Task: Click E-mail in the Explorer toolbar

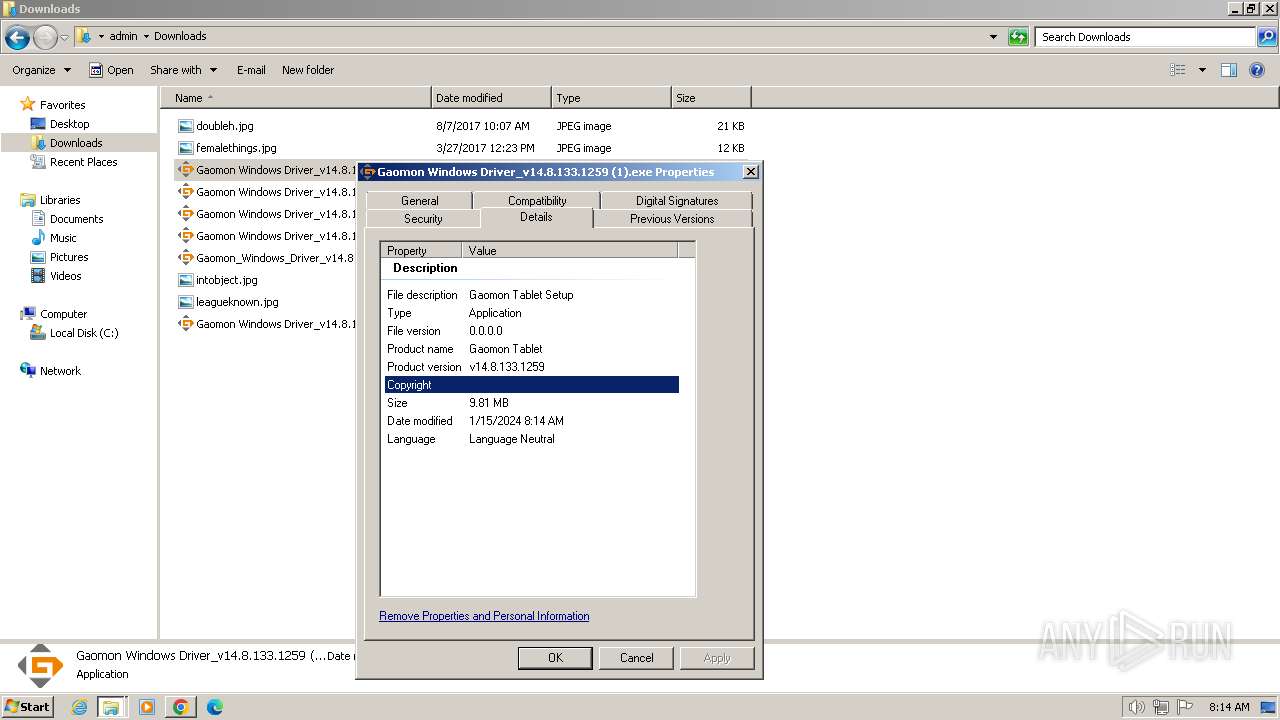Action: click(251, 70)
